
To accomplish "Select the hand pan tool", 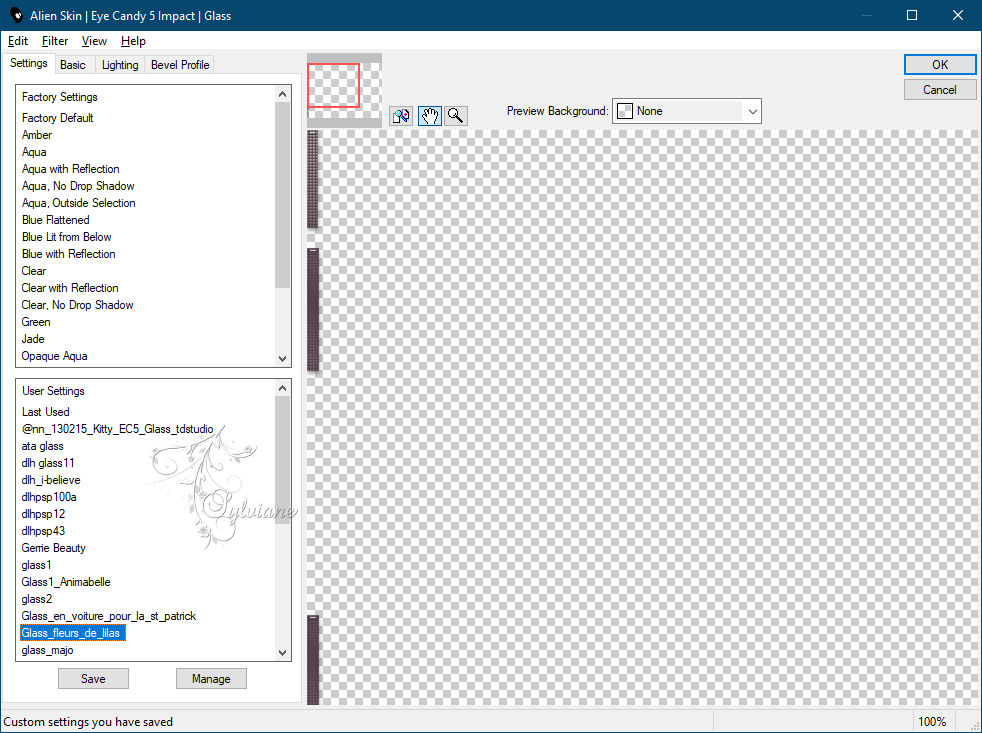I will point(430,115).
